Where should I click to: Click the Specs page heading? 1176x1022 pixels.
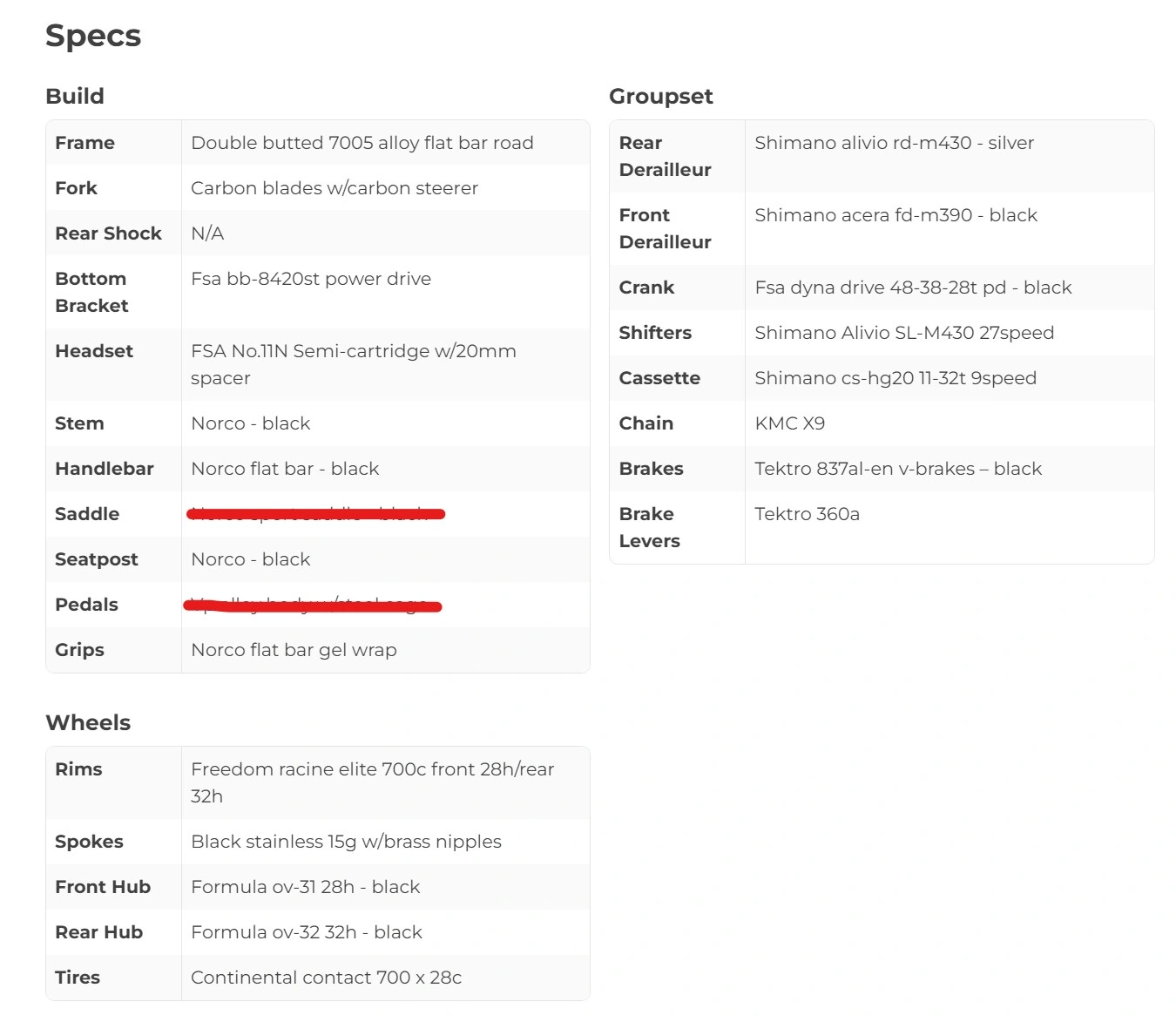point(93,36)
